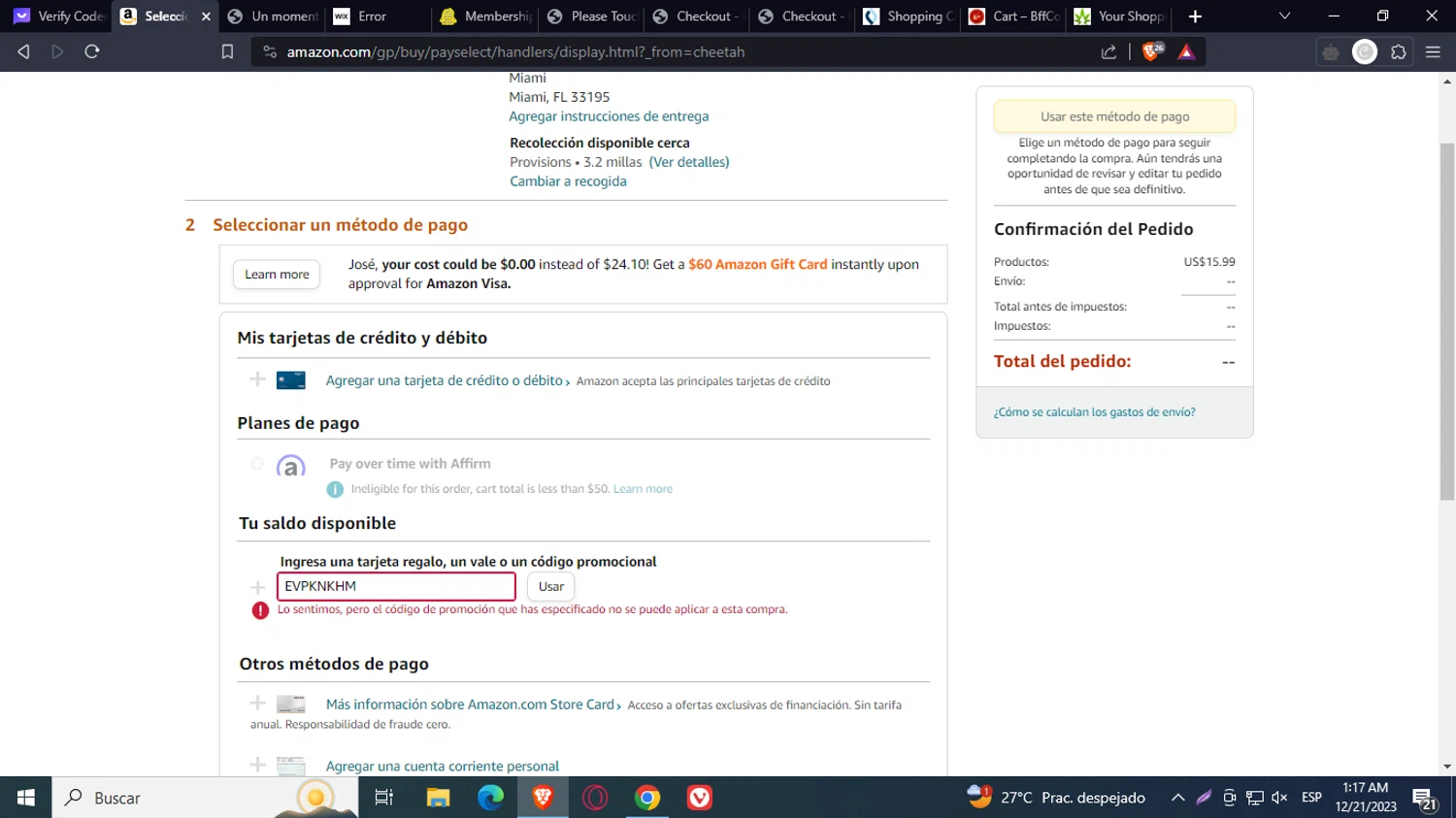The width and height of the screenshot is (1456, 818).
Task: Open the notification center icon
Action: 1424,800
